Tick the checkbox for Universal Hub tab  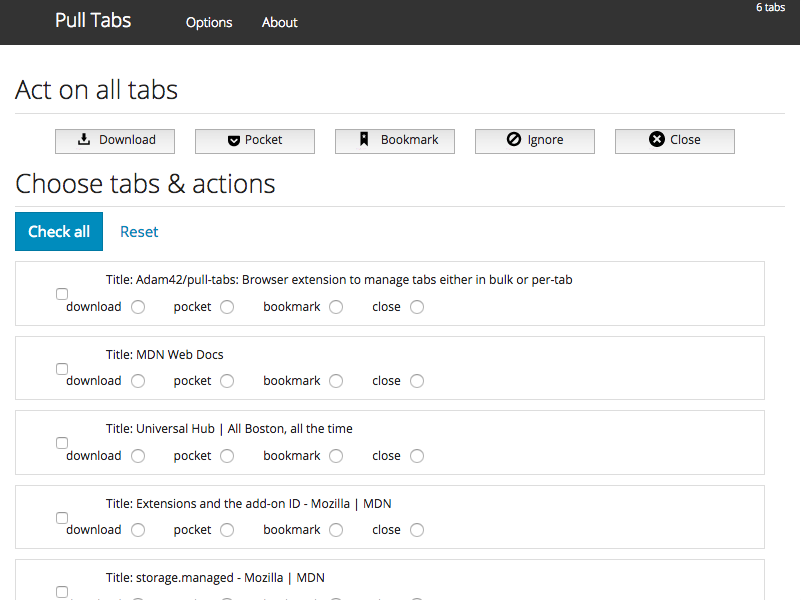point(62,443)
